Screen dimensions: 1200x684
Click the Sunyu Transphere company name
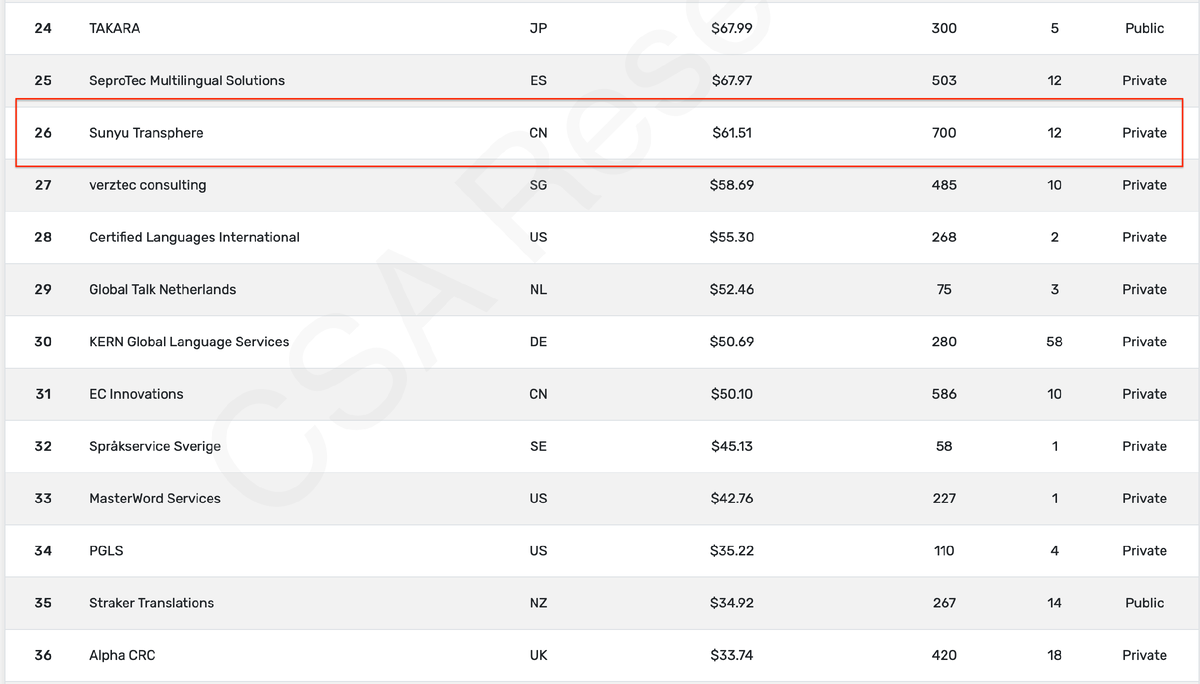pos(146,133)
